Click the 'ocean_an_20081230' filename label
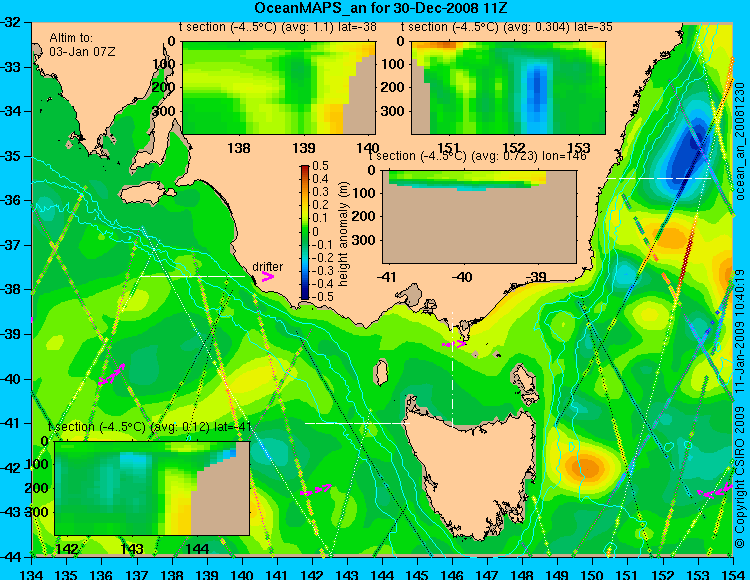This screenshot has width=750, height=580. point(740,141)
